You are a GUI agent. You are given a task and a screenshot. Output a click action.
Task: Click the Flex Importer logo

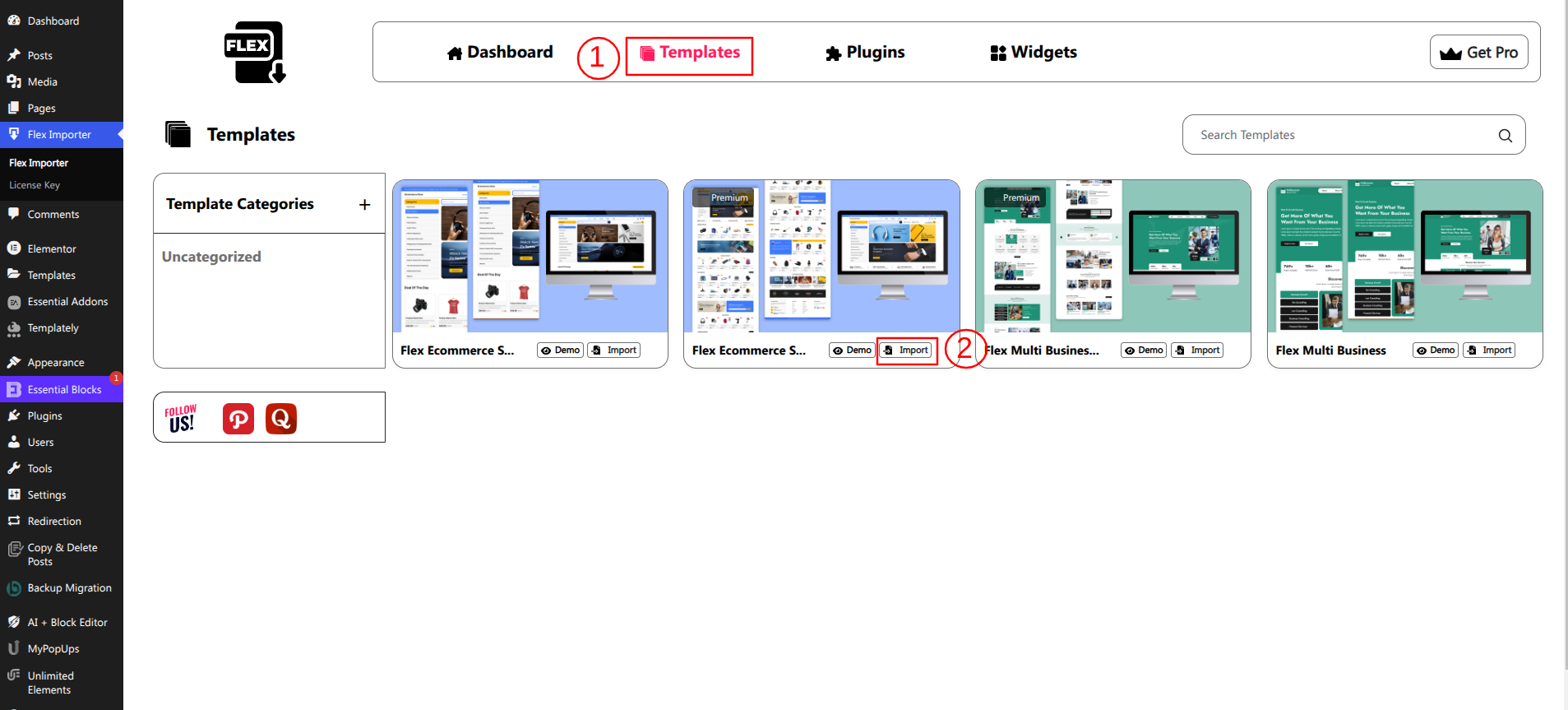255,52
